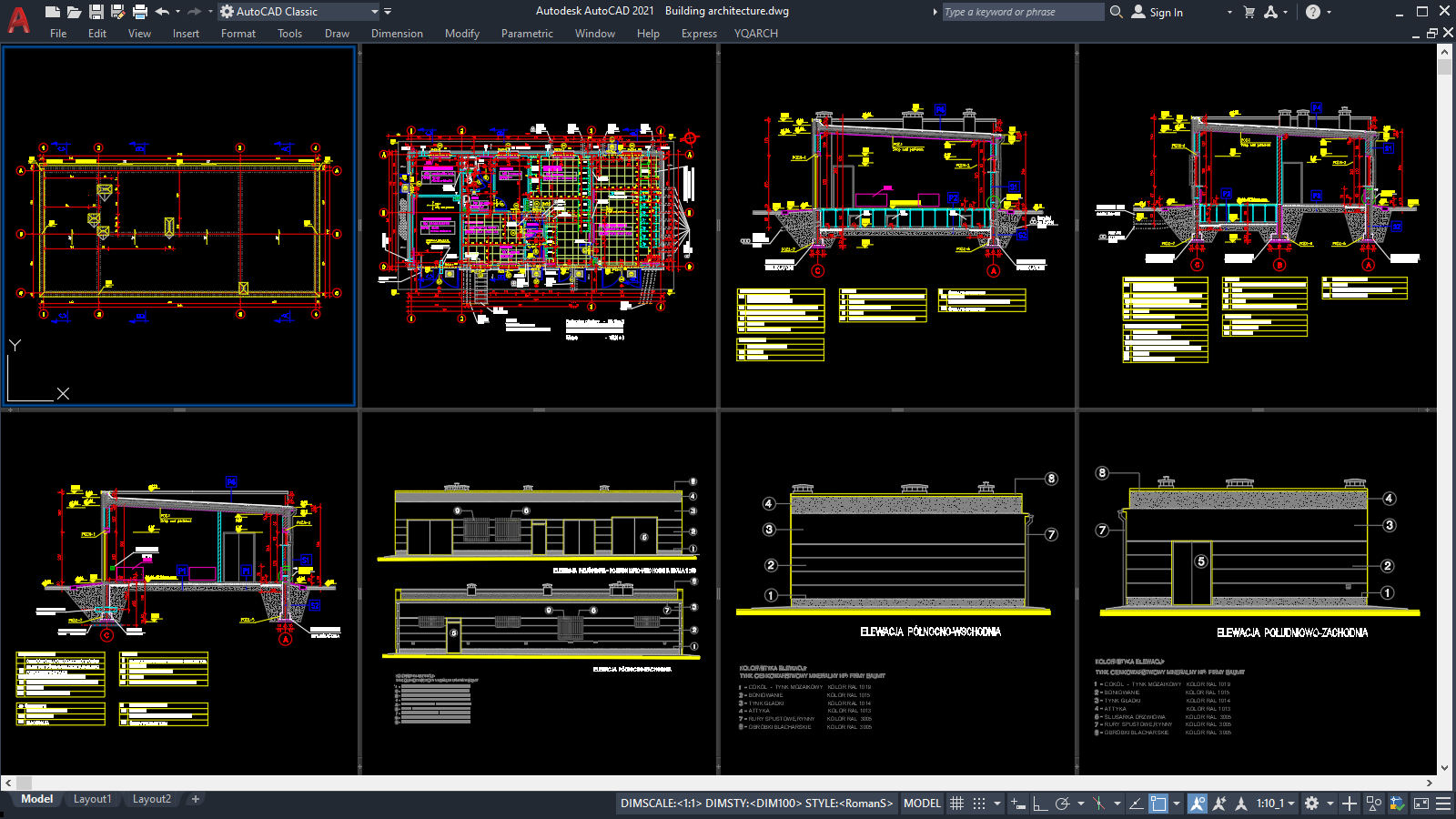Click the Sign In link
This screenshot has height=819, width=1456.
1168,12
